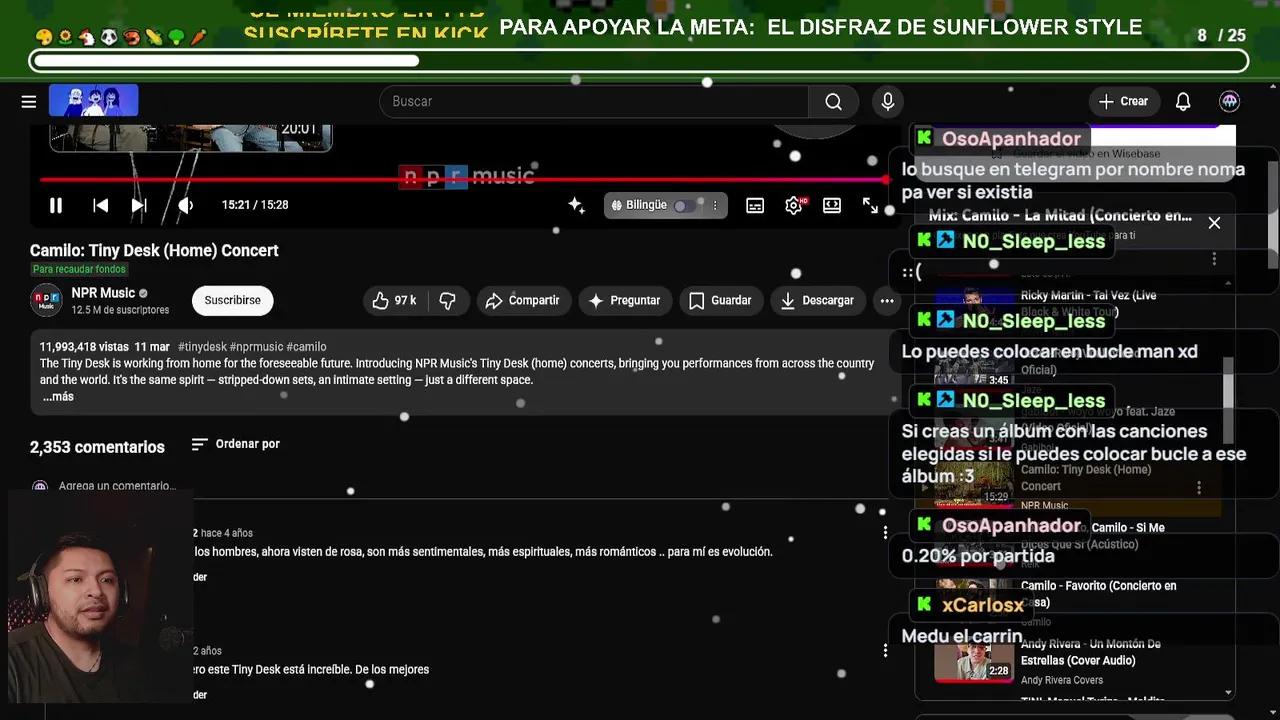The height and width of the screenshot is (720, 1280).
Task: Open the notifications bell
Action: pos(1183,101)
